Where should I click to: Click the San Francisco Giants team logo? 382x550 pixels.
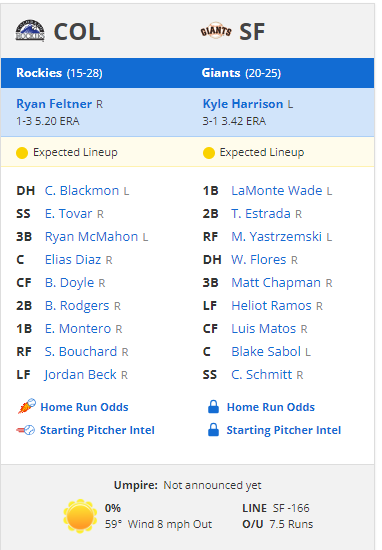[216, 31]
